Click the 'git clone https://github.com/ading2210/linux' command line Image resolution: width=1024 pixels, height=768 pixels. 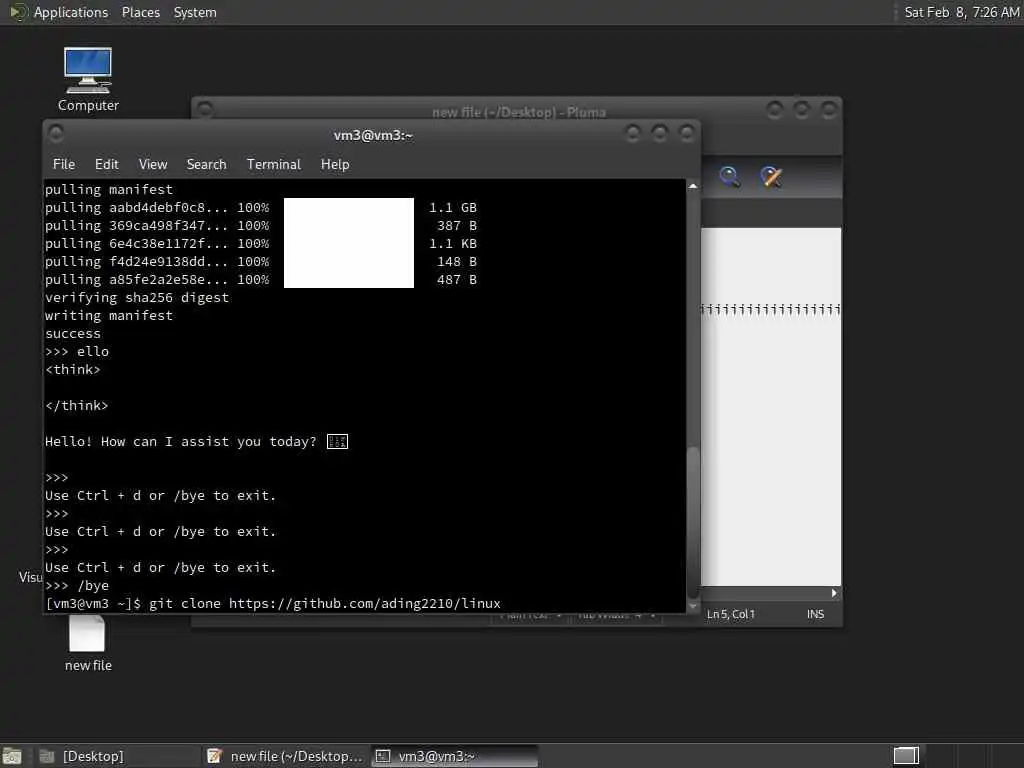click(x=325, y=603)
